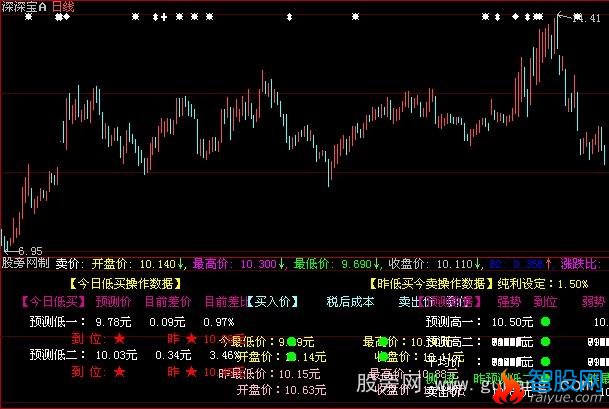Click the 预测价 column header

point(113,302)
